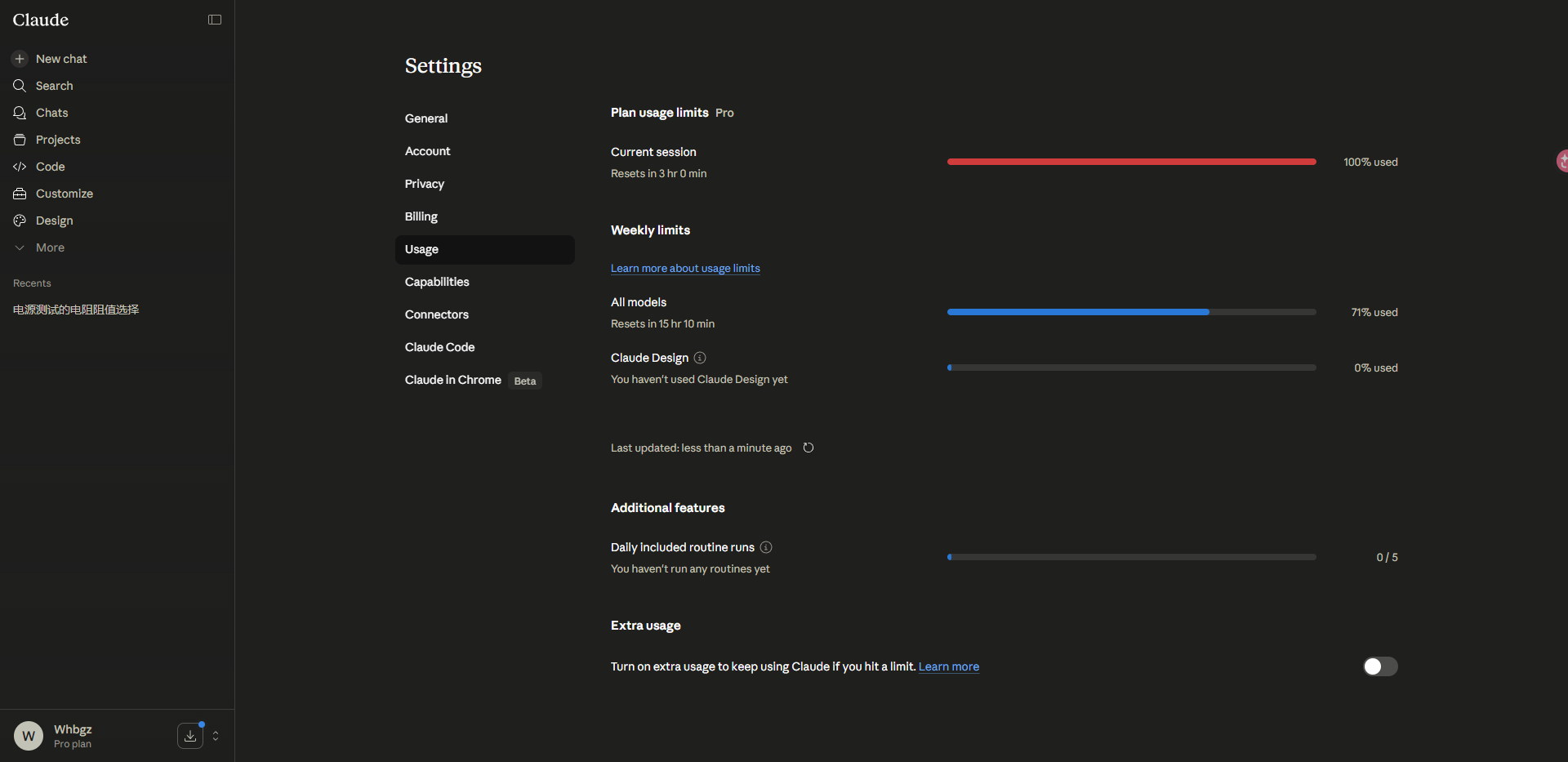
Task: Click info icon beside Daily included routine runs
Action: coord(766,547)
